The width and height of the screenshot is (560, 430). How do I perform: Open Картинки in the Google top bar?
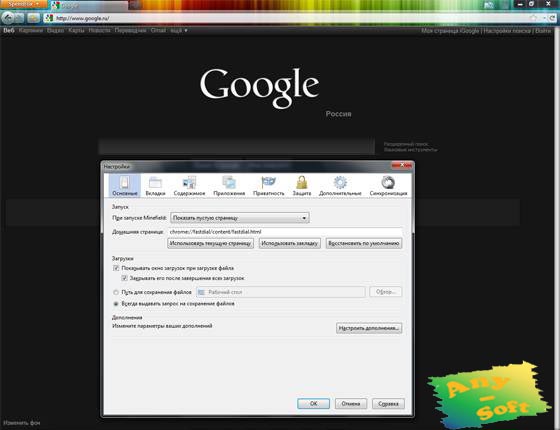pos(31,30)
